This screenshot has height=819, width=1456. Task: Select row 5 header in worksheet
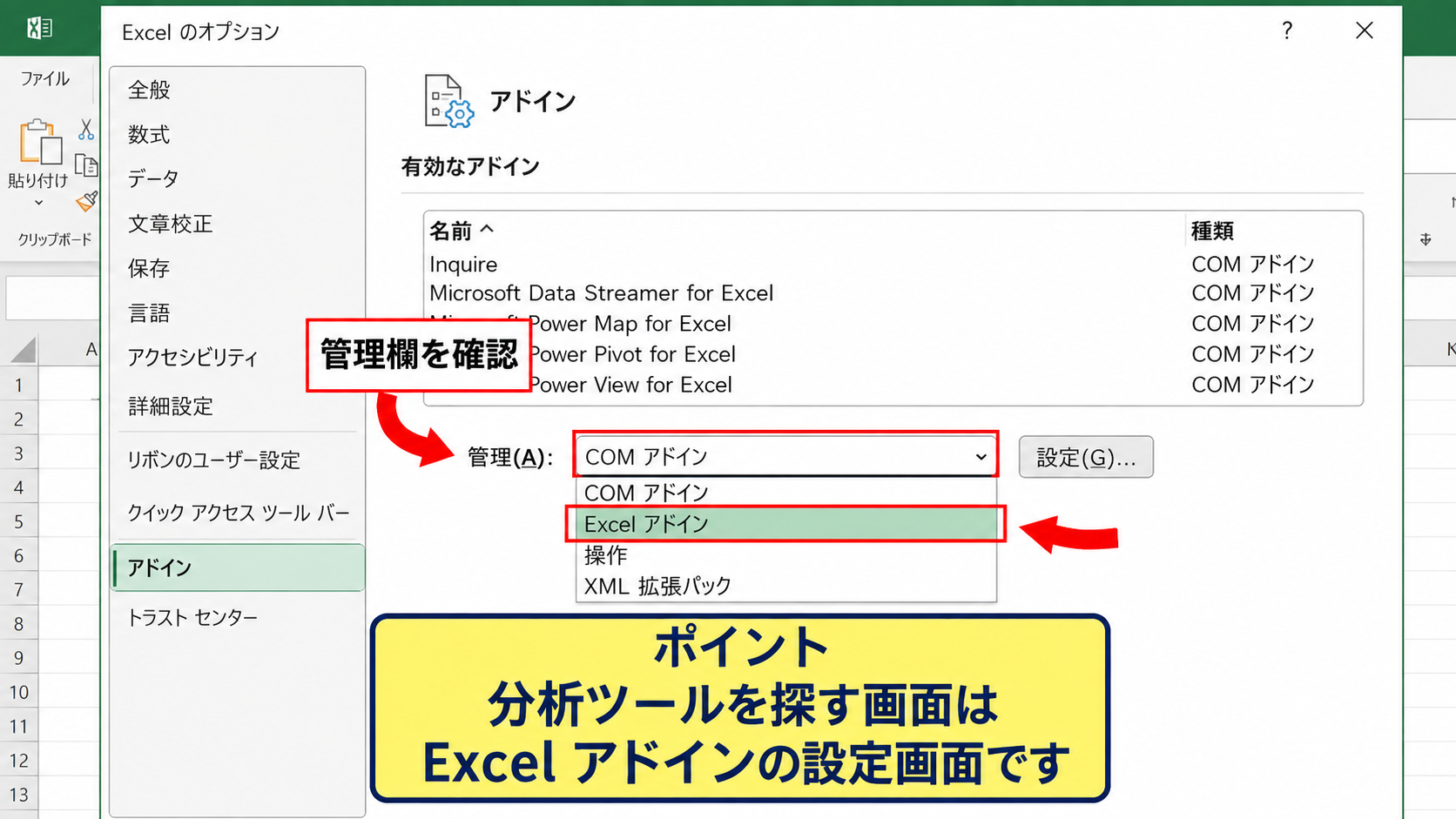[19, 521]
